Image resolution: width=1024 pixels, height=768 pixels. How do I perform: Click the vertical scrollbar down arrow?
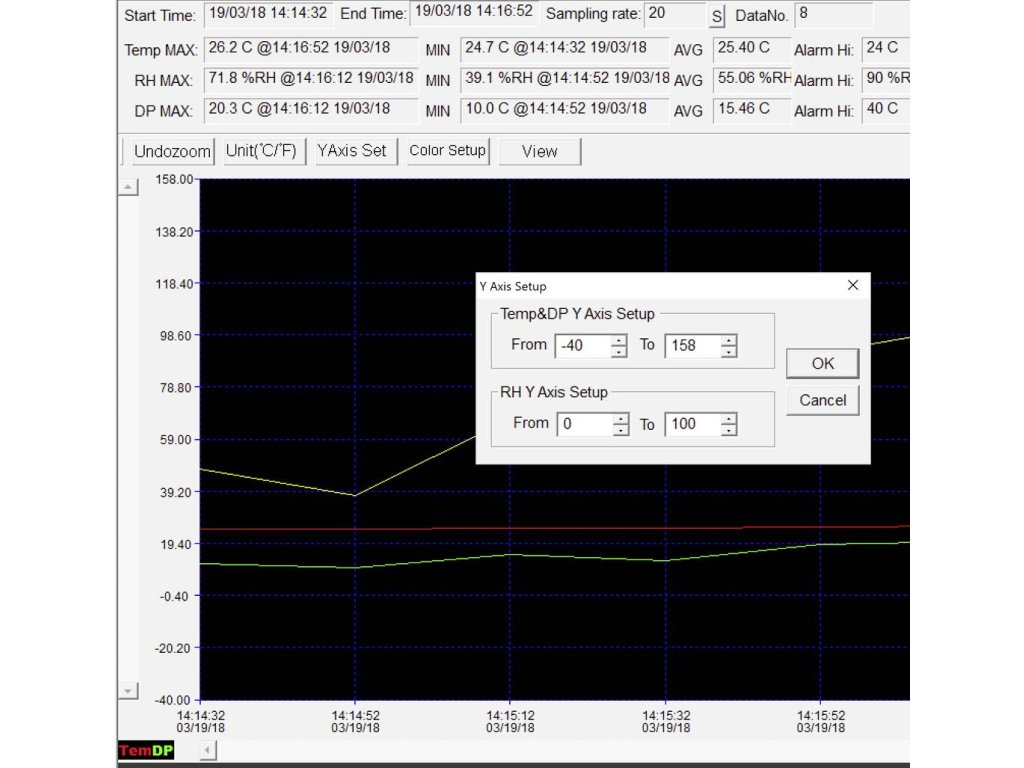[128, 691]
